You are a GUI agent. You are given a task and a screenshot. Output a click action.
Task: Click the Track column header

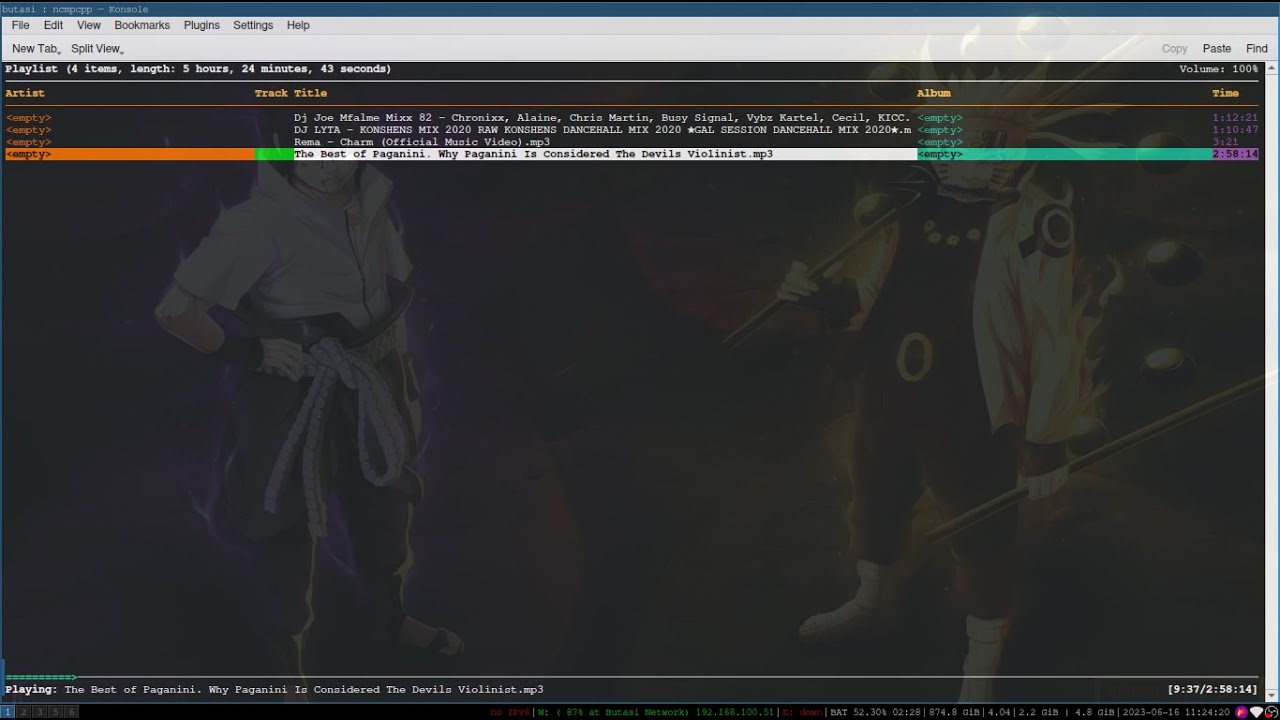271,93
